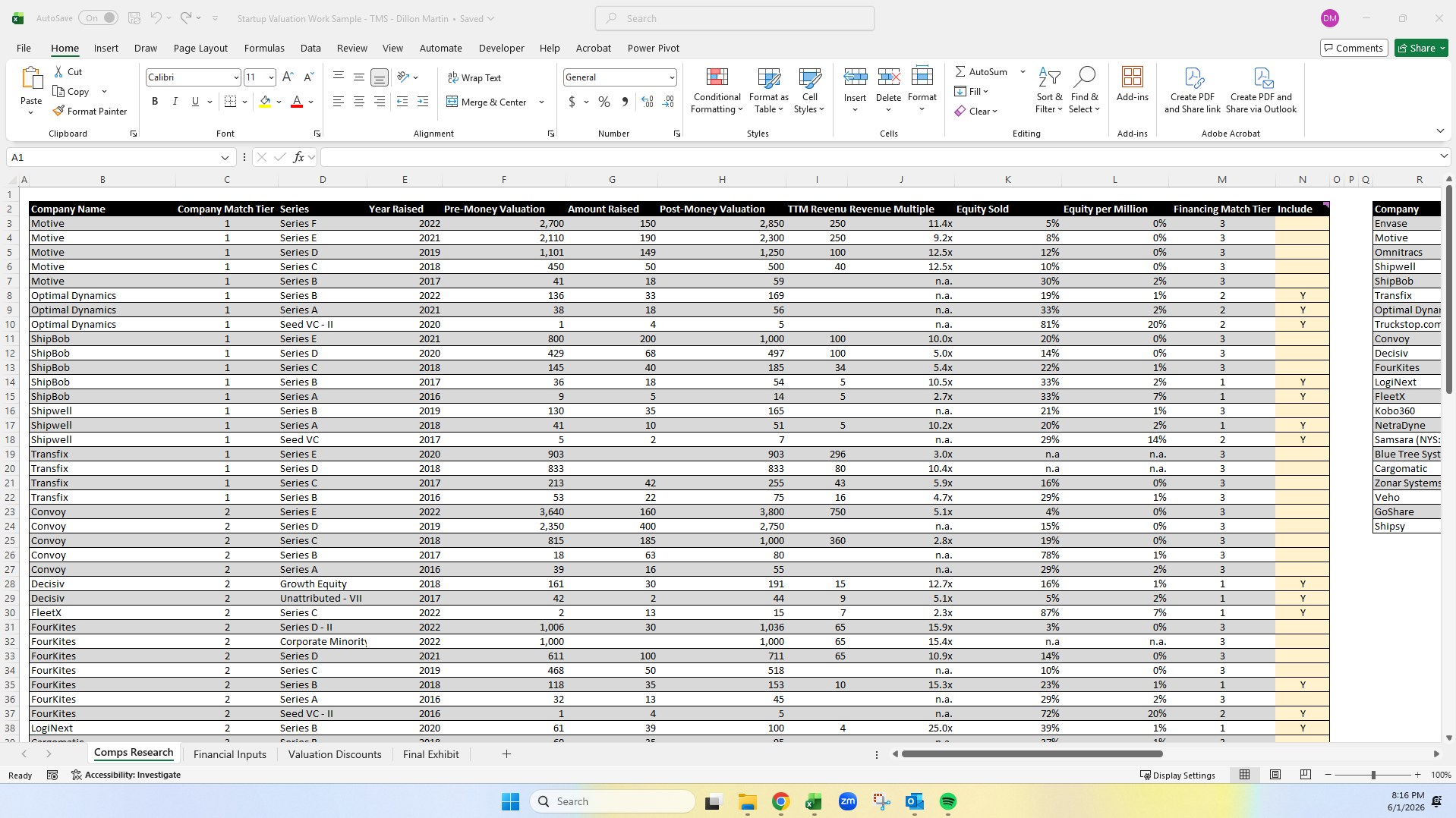This screenshot has width=1456, height=818.
Task: Toggle Center horizontal alignment
Action: point(359,101)
